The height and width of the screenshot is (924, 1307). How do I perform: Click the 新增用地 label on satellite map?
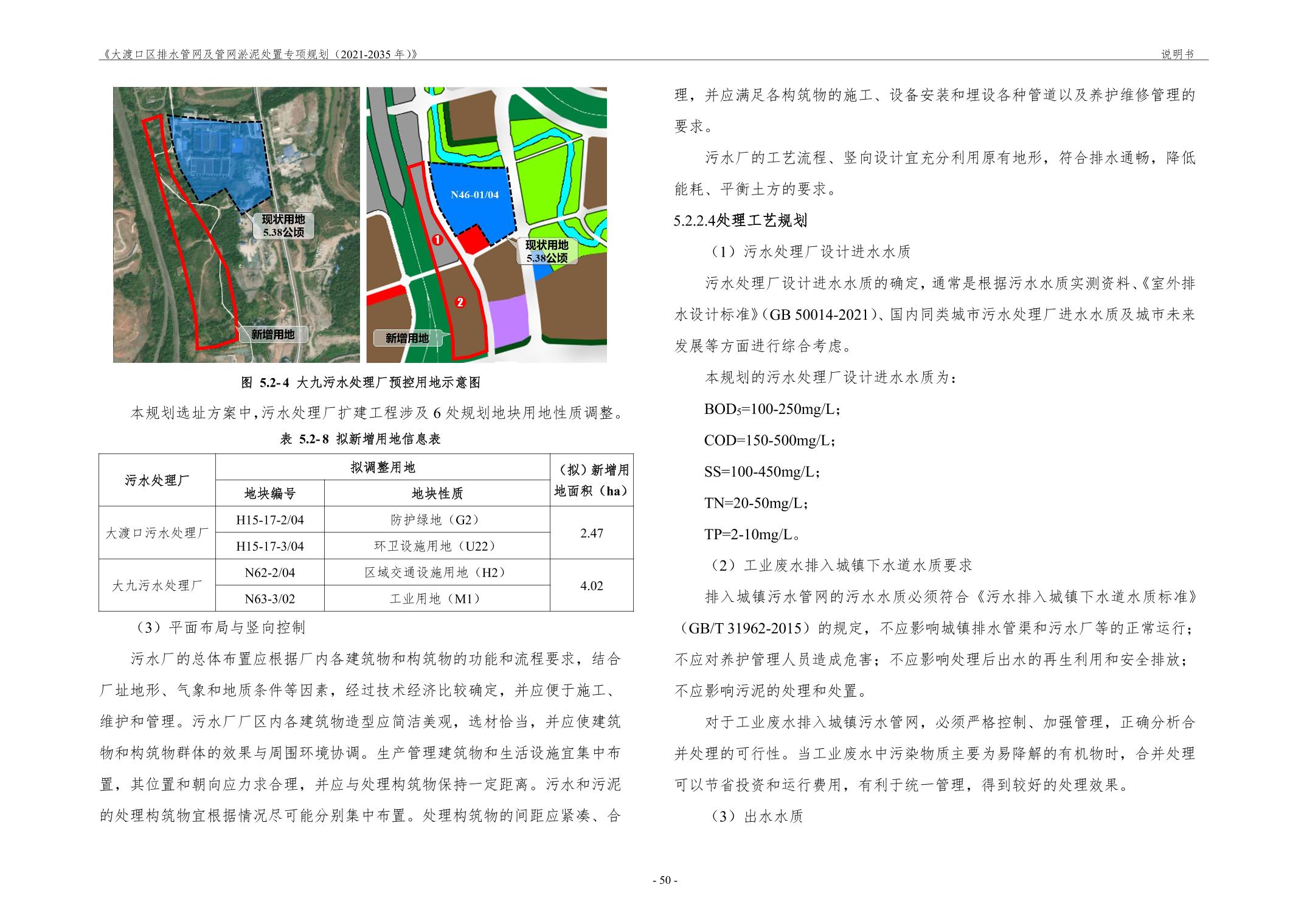click(x=272, y=334)
